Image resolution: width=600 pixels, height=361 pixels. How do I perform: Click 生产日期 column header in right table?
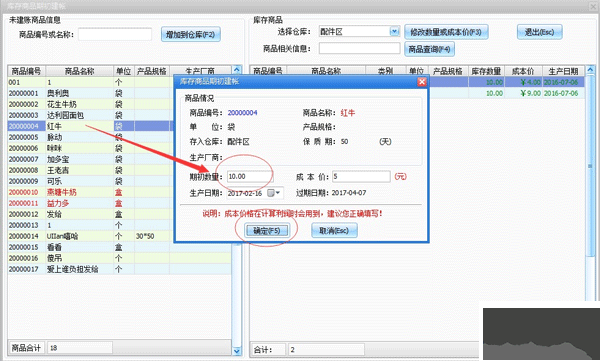point(563,71)
